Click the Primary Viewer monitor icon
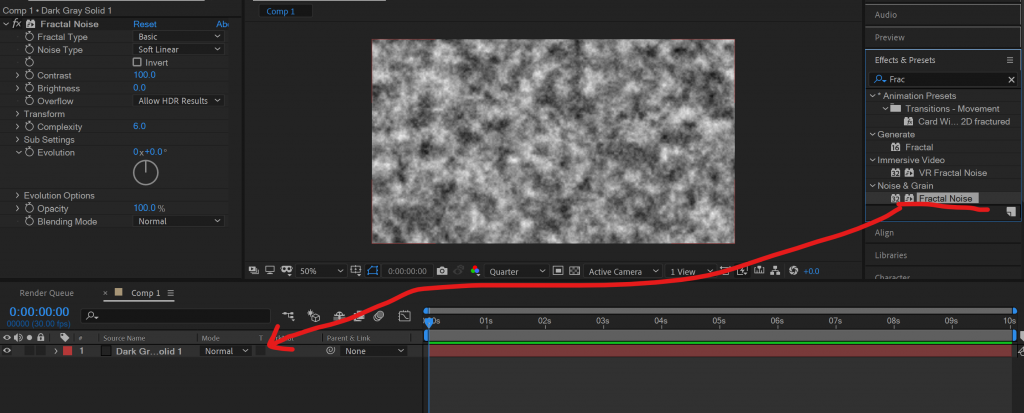The image size is (1024, 413). (270, 271)
